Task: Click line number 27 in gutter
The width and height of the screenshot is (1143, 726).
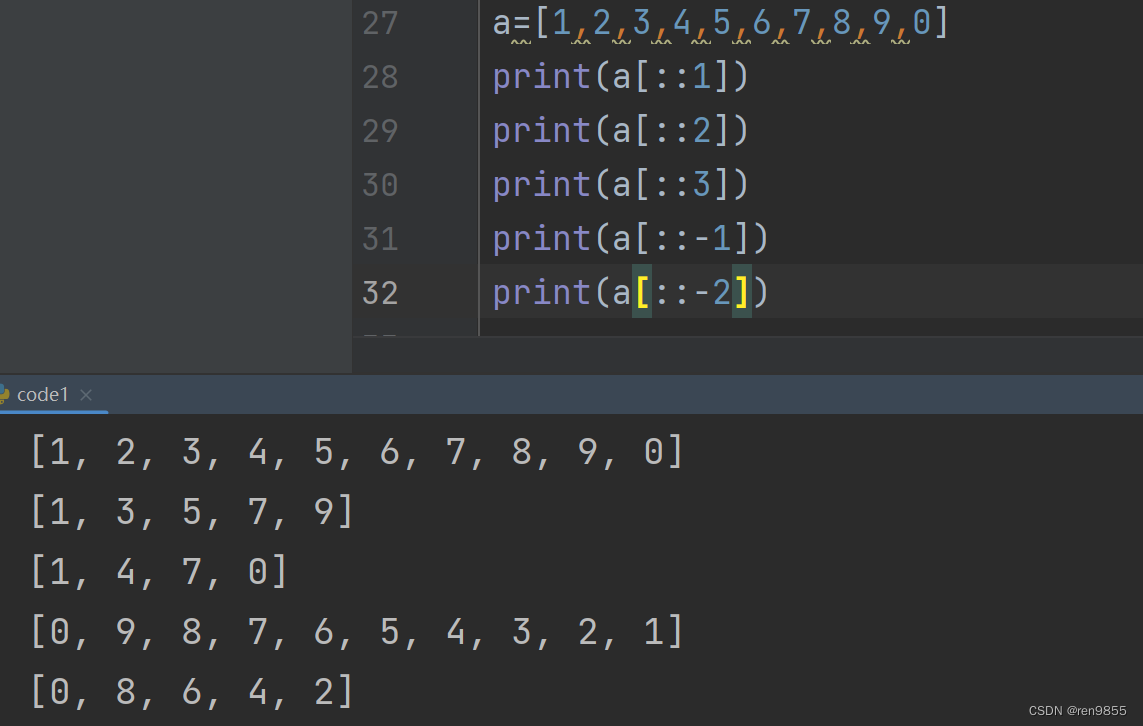Action: 380,23
